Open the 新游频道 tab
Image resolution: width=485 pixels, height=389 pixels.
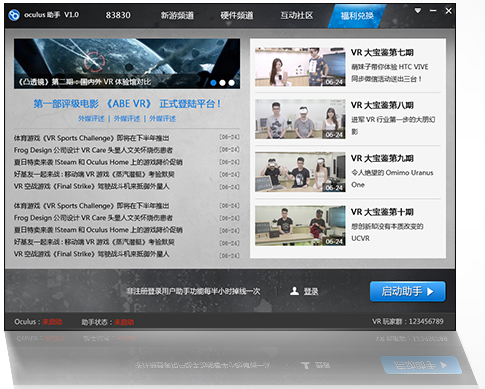point(177,15)
